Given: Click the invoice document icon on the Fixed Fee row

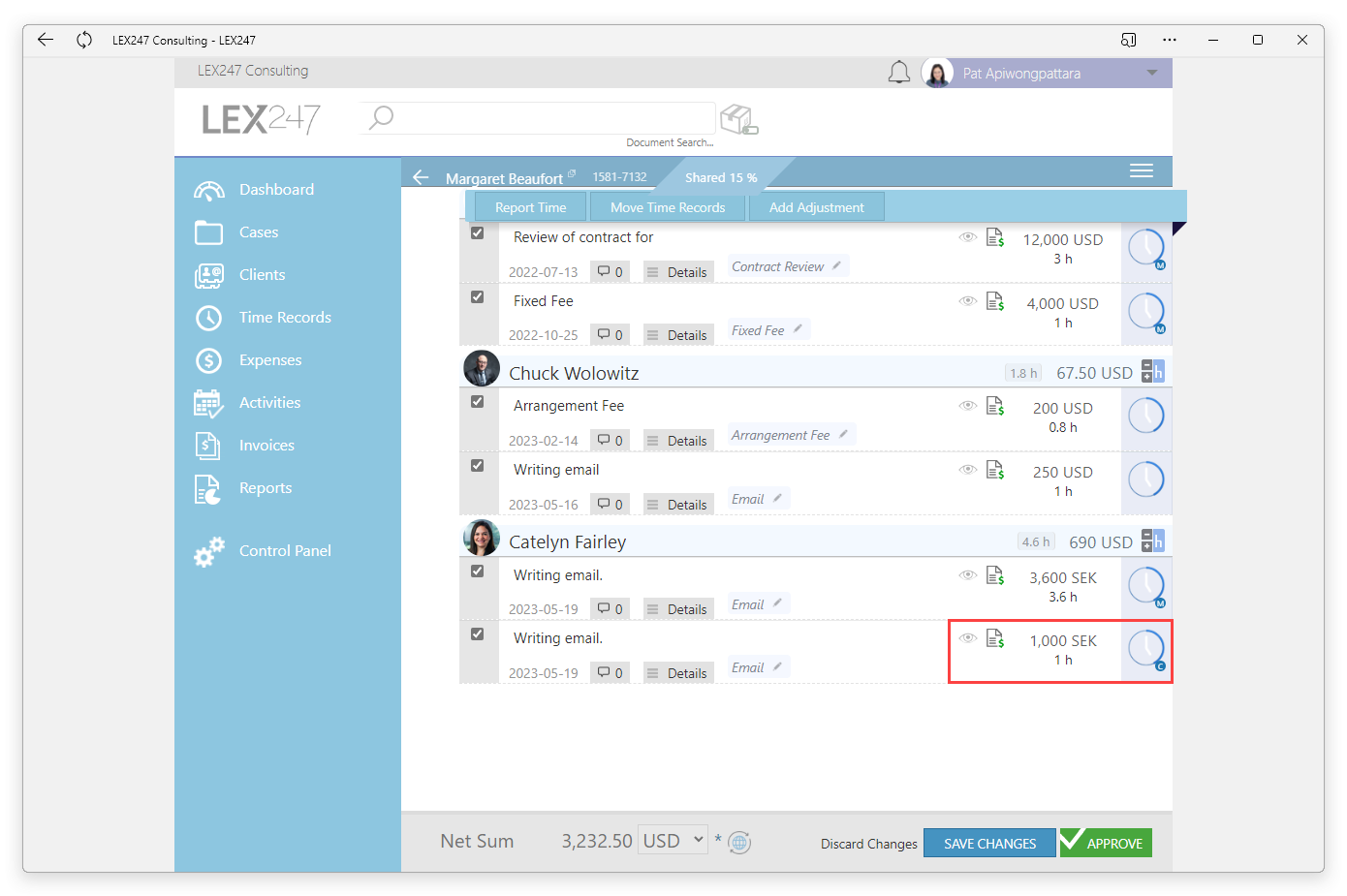Looking at the screenshot, I should pos(995,301).
